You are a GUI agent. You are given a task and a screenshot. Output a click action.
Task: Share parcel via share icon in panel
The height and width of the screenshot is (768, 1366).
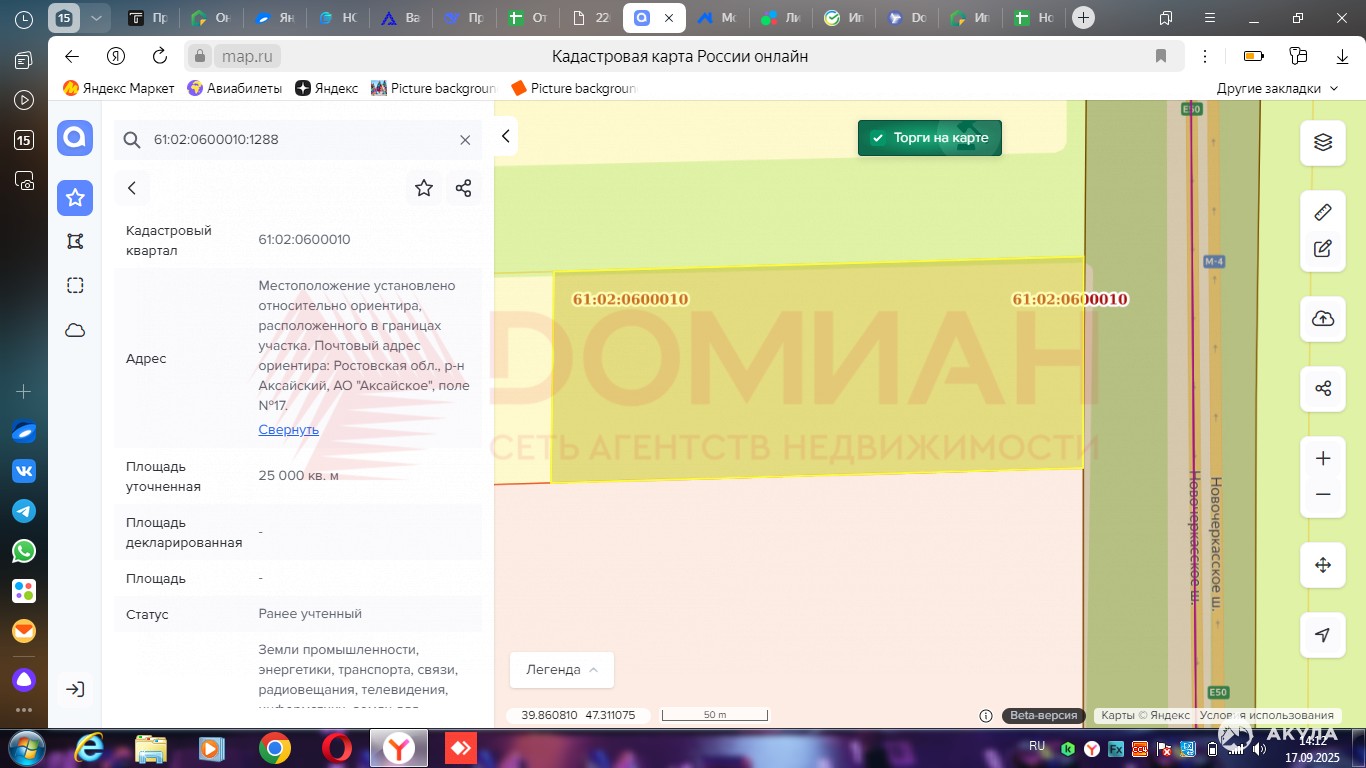pos(463,188)
